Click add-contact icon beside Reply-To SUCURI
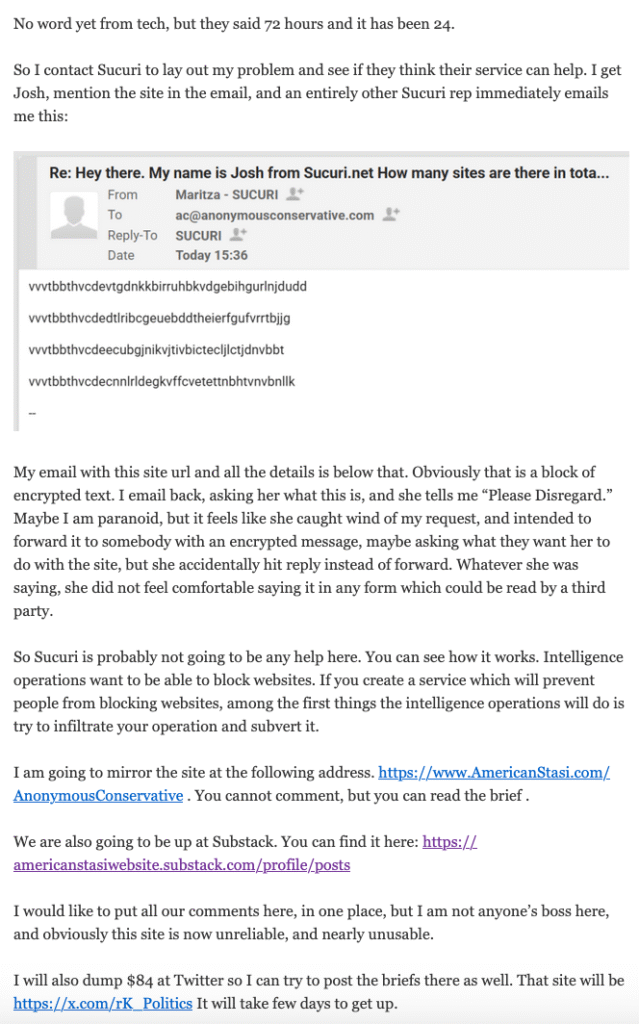This screenshot has width=639, height=1024. coord(238,235)
